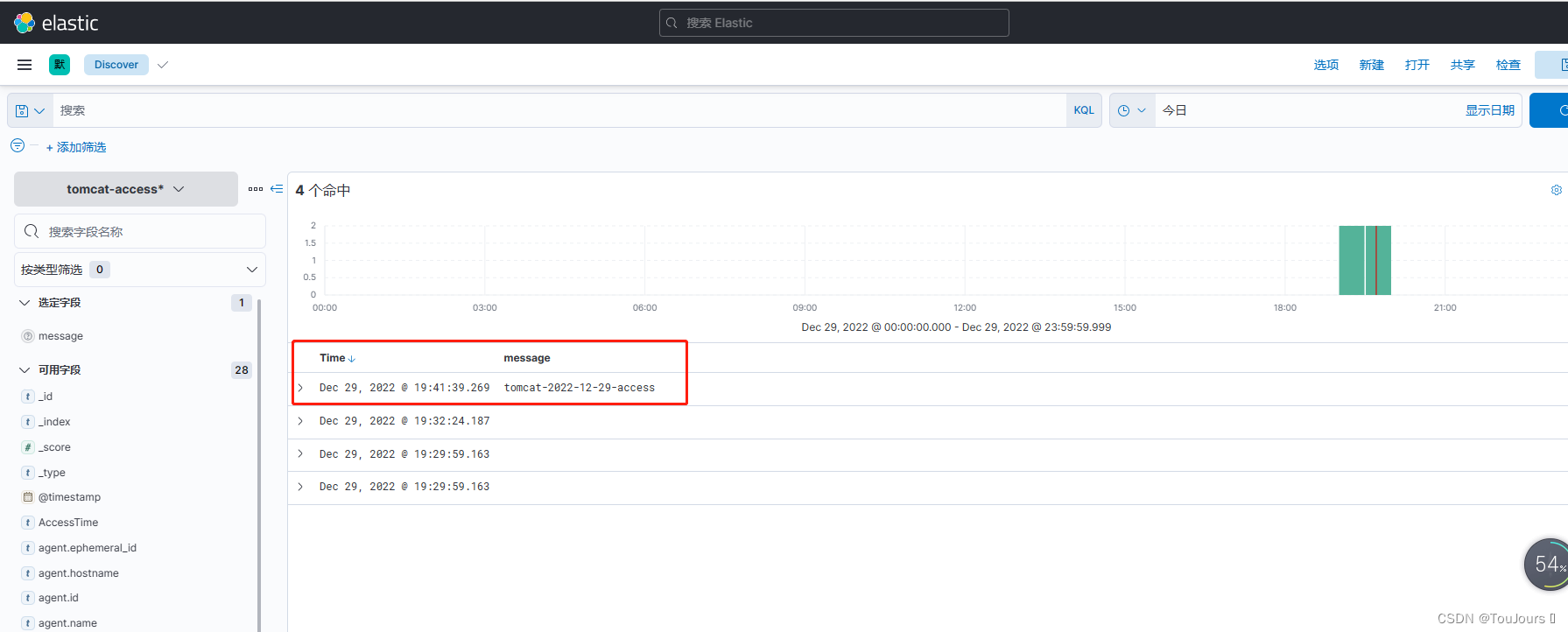Click 检查 in the top menu
Screen dimensions: 1568x632
pos(1508,65)
